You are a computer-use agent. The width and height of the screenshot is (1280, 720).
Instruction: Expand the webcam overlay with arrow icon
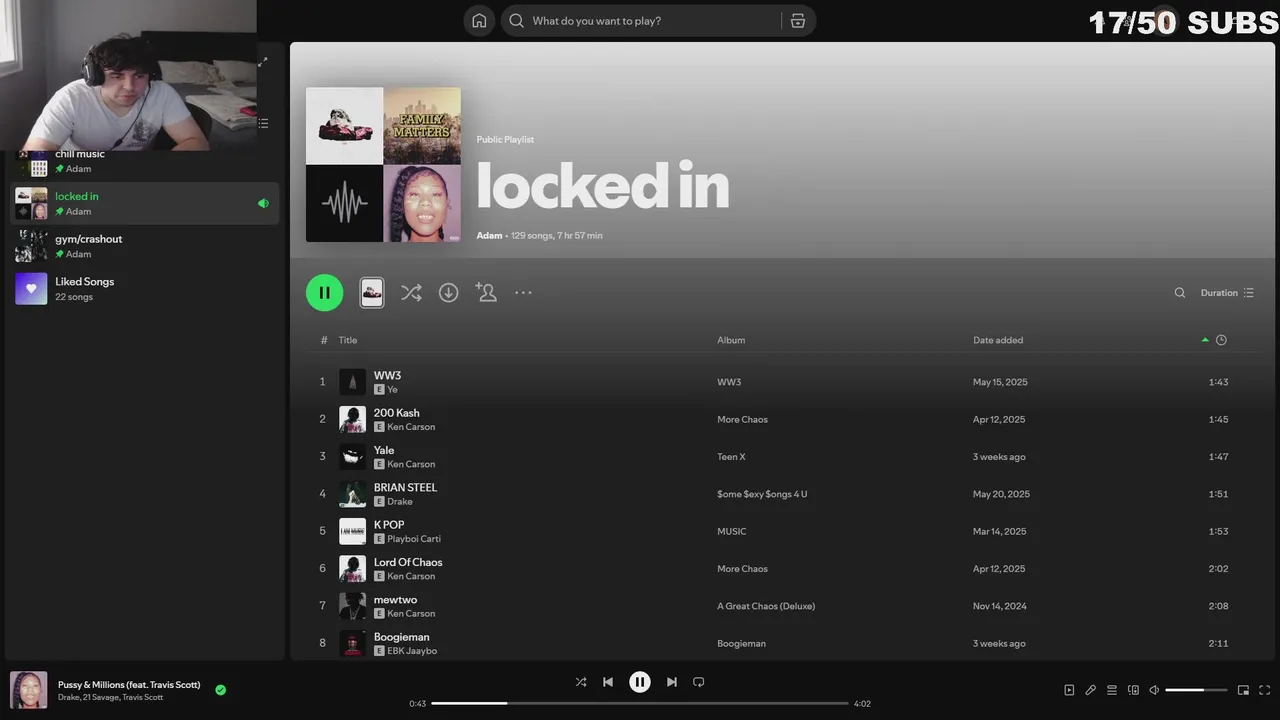click(262, 62)
